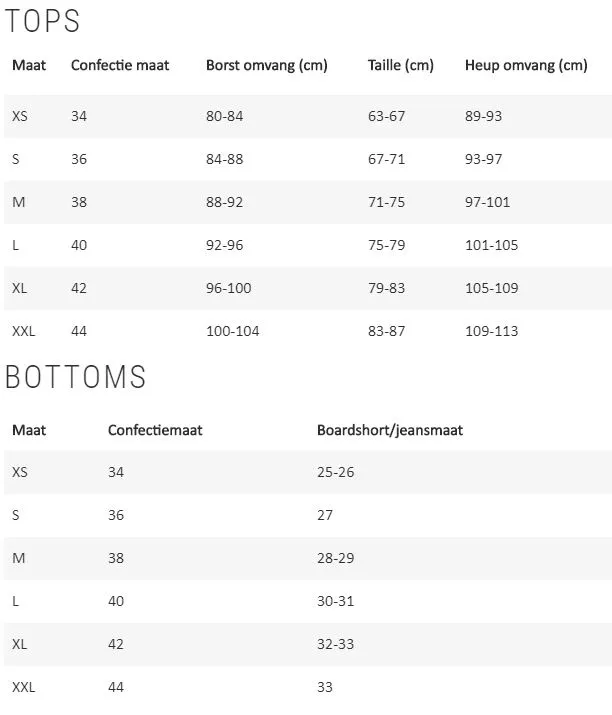Select the Taille (cm) column header

point(401,65)
